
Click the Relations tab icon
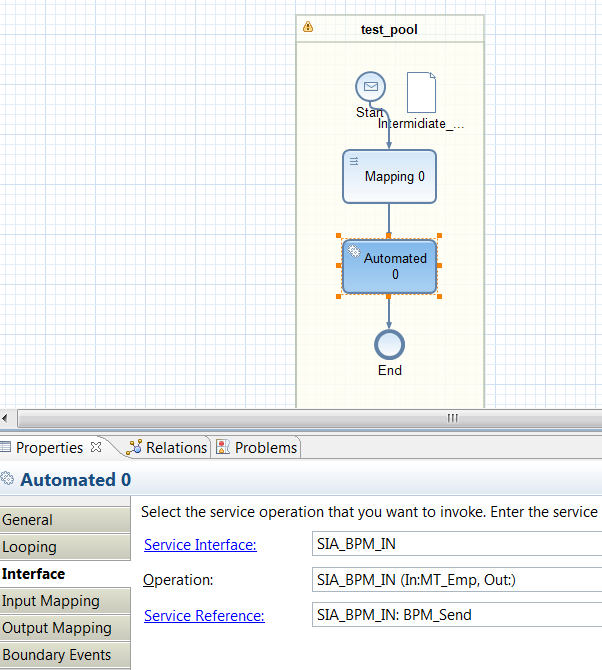(134, 447)
